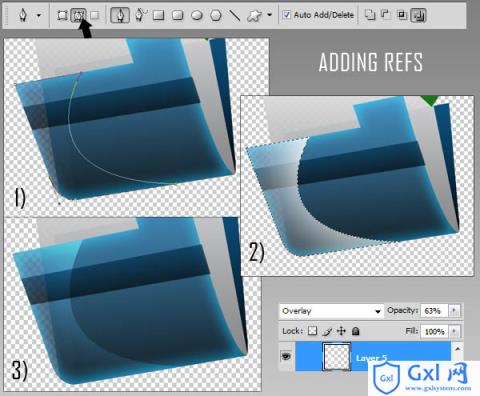Select the Rectangle shape tool
The width and height of the screenshot is (480, 396).
point(159,15)
